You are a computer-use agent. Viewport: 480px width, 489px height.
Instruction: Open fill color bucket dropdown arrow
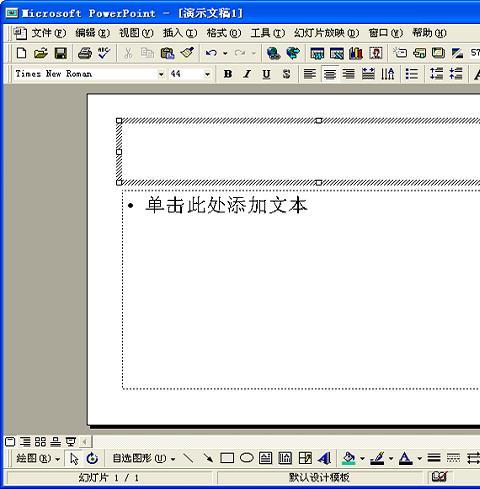pos(362,459)
